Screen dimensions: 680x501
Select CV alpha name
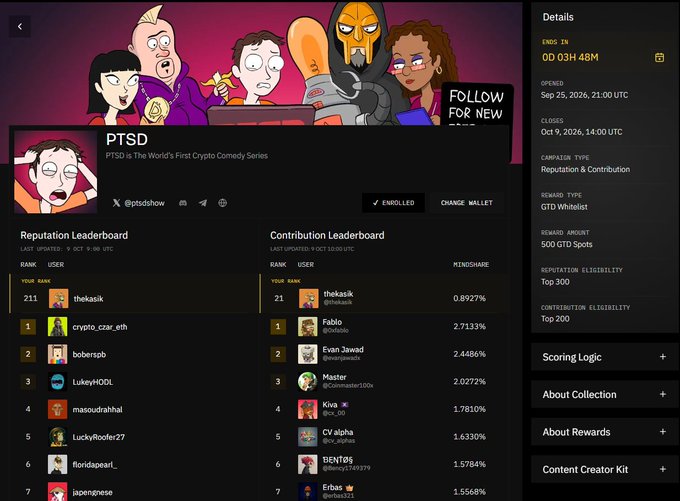[338, 432]
